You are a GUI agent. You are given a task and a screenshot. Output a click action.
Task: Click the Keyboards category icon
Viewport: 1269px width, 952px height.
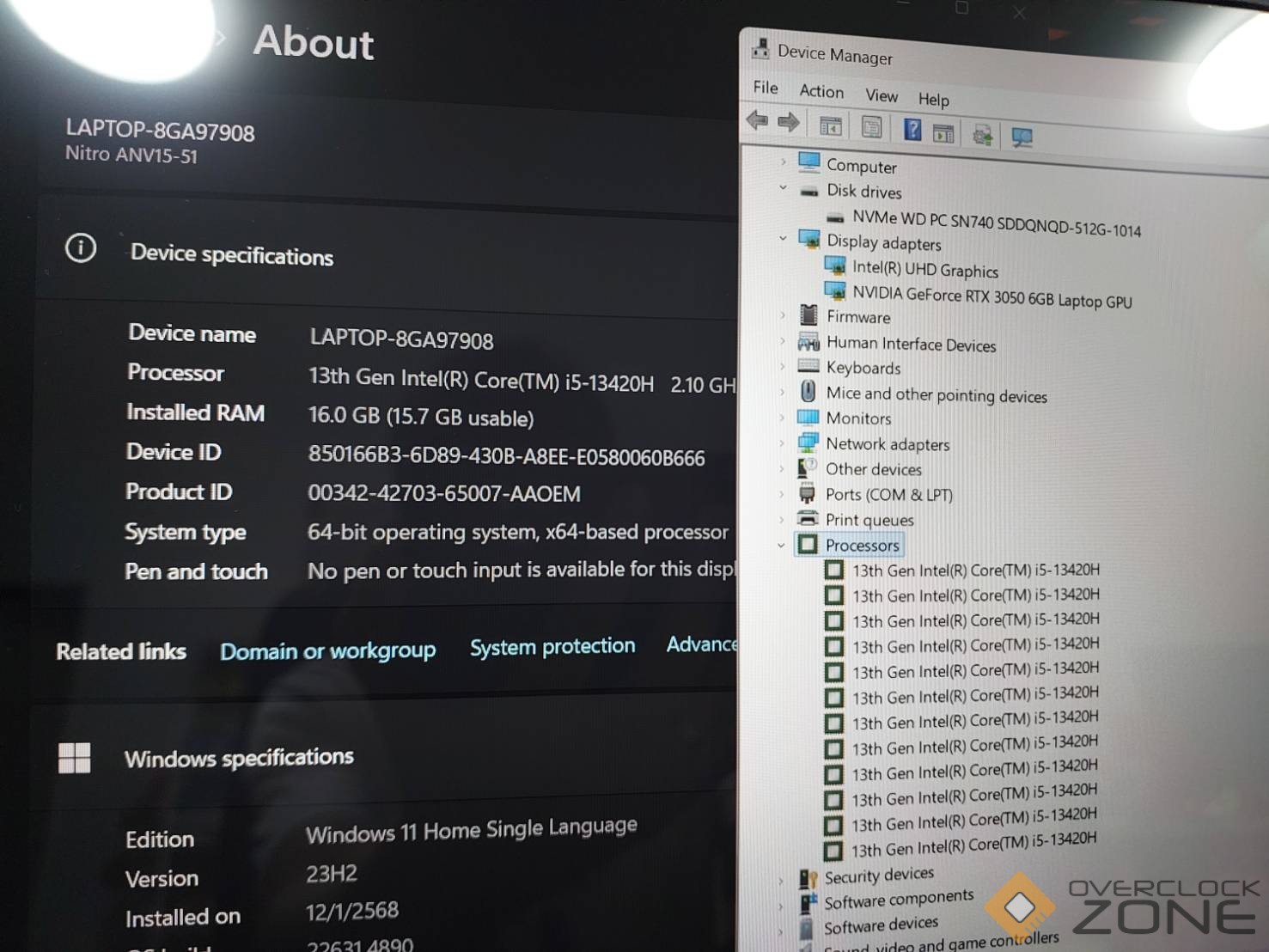(x=808, y=366)
